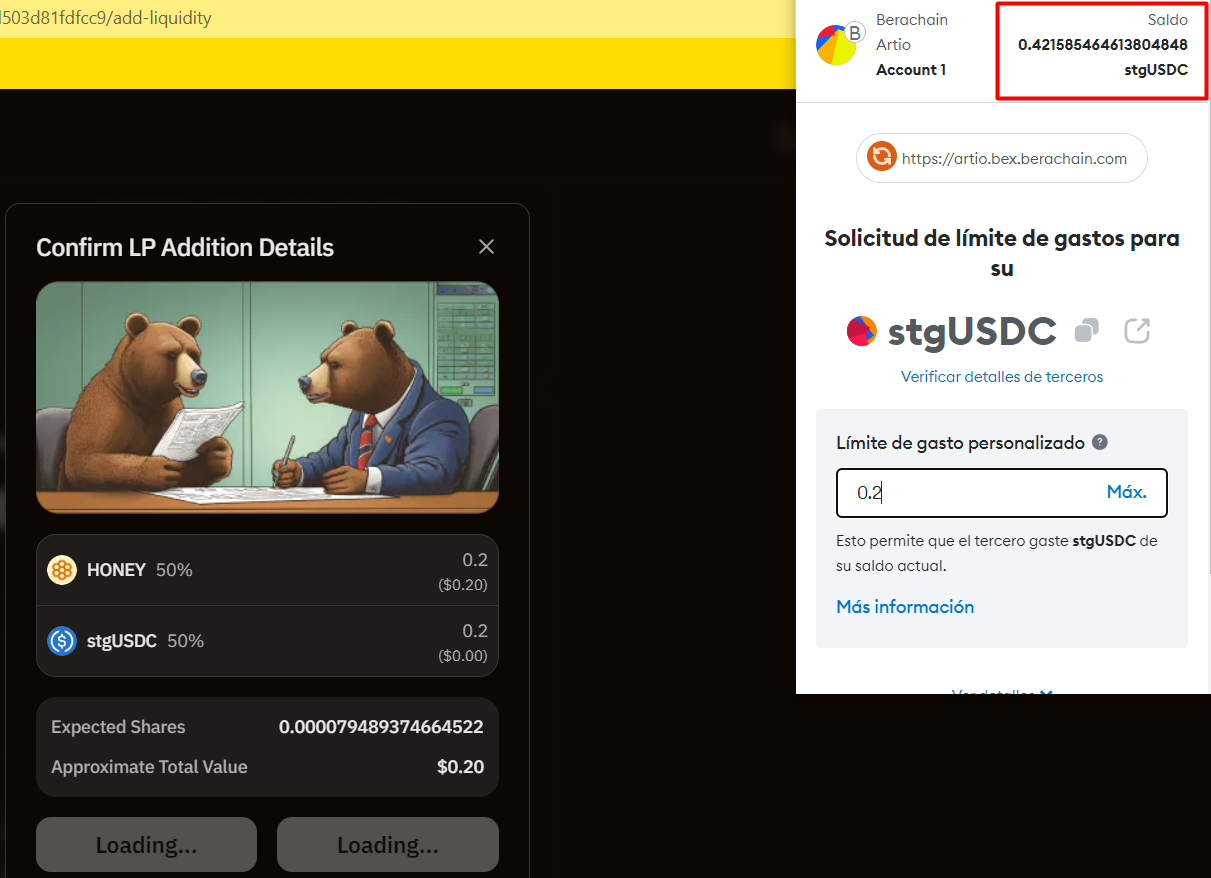Screen dimensions: 1211x878
Task: Click the left Loading... button
Action: [x=146, y=845]
